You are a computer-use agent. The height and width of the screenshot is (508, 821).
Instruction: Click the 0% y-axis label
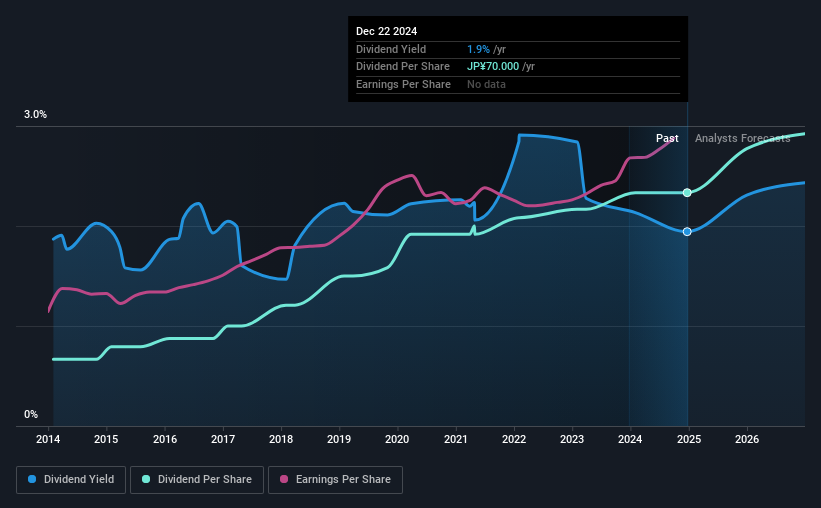coord(31,414)
